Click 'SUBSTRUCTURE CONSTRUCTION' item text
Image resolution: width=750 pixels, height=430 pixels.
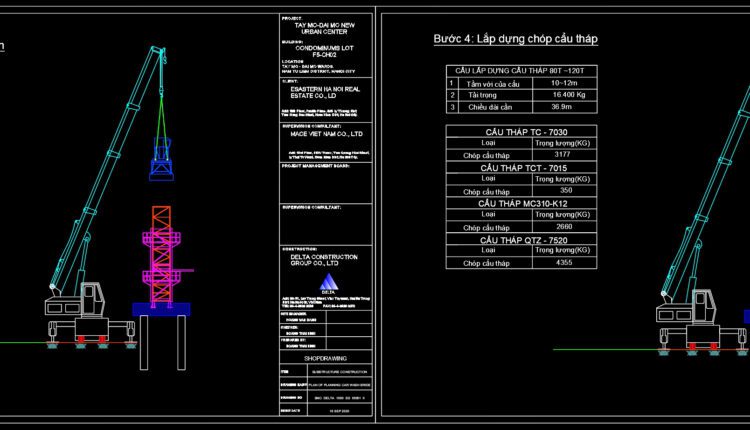click(340, 372)
